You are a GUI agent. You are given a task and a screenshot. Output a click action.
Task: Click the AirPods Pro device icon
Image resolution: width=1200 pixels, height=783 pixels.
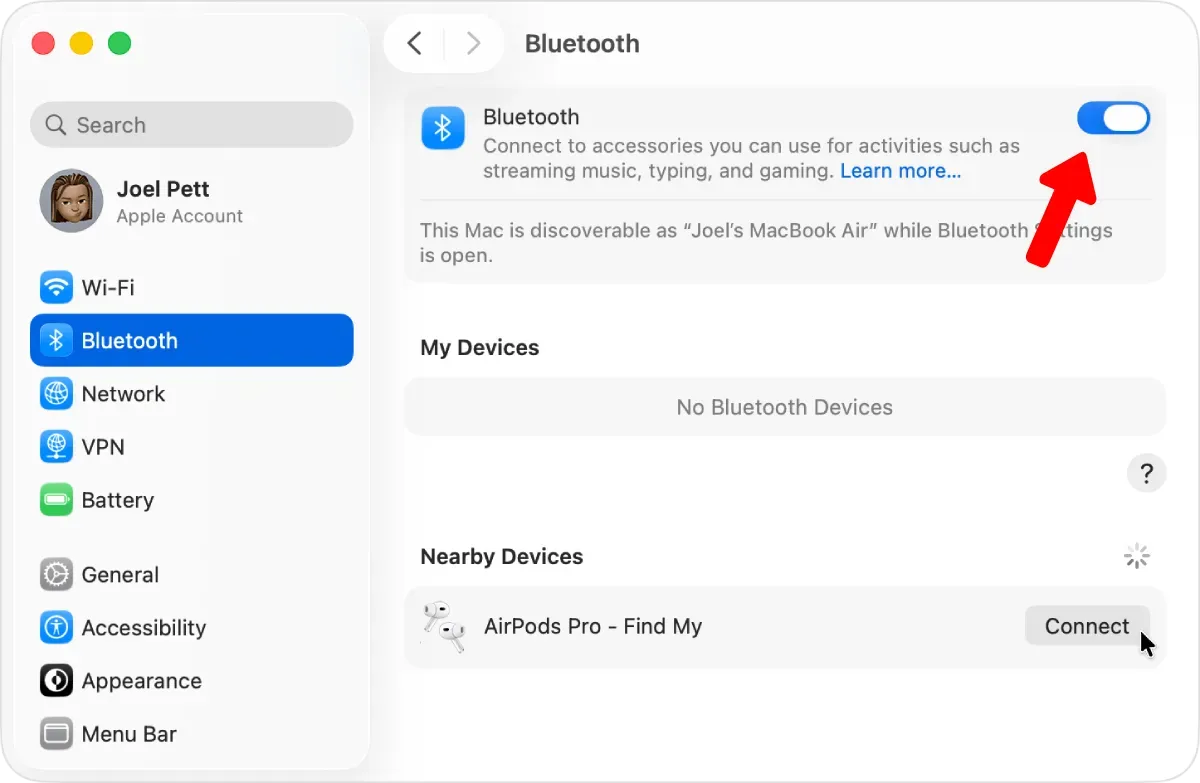click(444, 627)
